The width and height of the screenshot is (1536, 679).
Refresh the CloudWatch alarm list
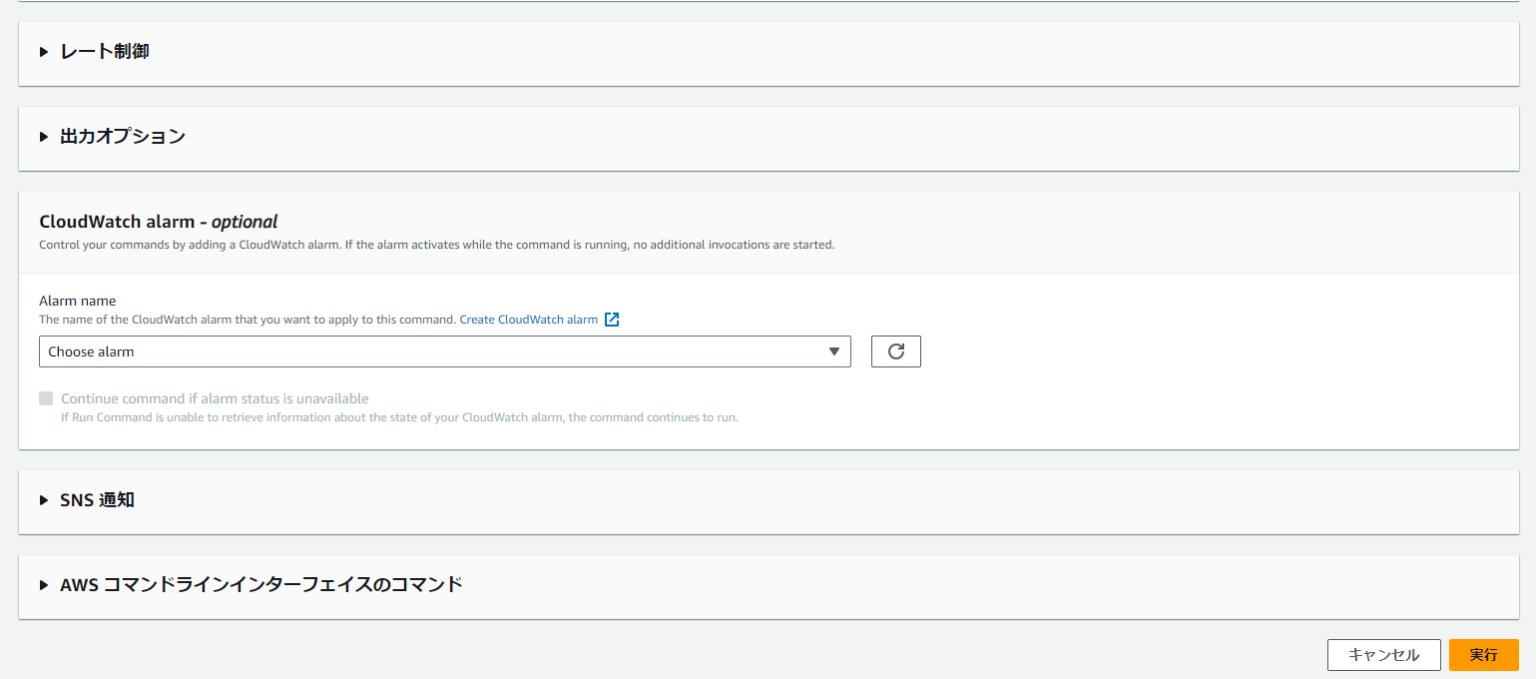point(895,351)
